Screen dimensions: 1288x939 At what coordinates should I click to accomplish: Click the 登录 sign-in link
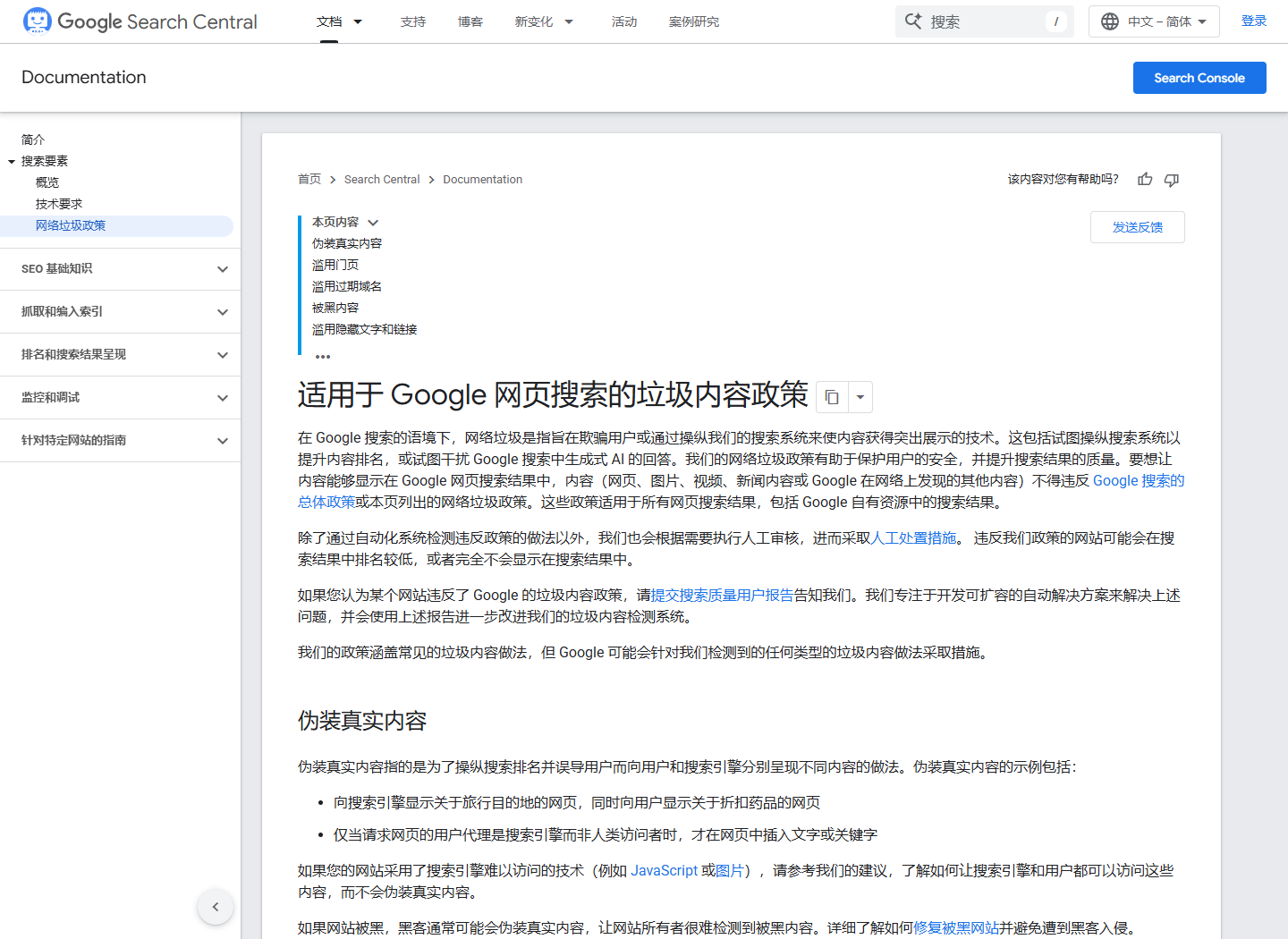pyautogui.click(x=1254, y=21)
